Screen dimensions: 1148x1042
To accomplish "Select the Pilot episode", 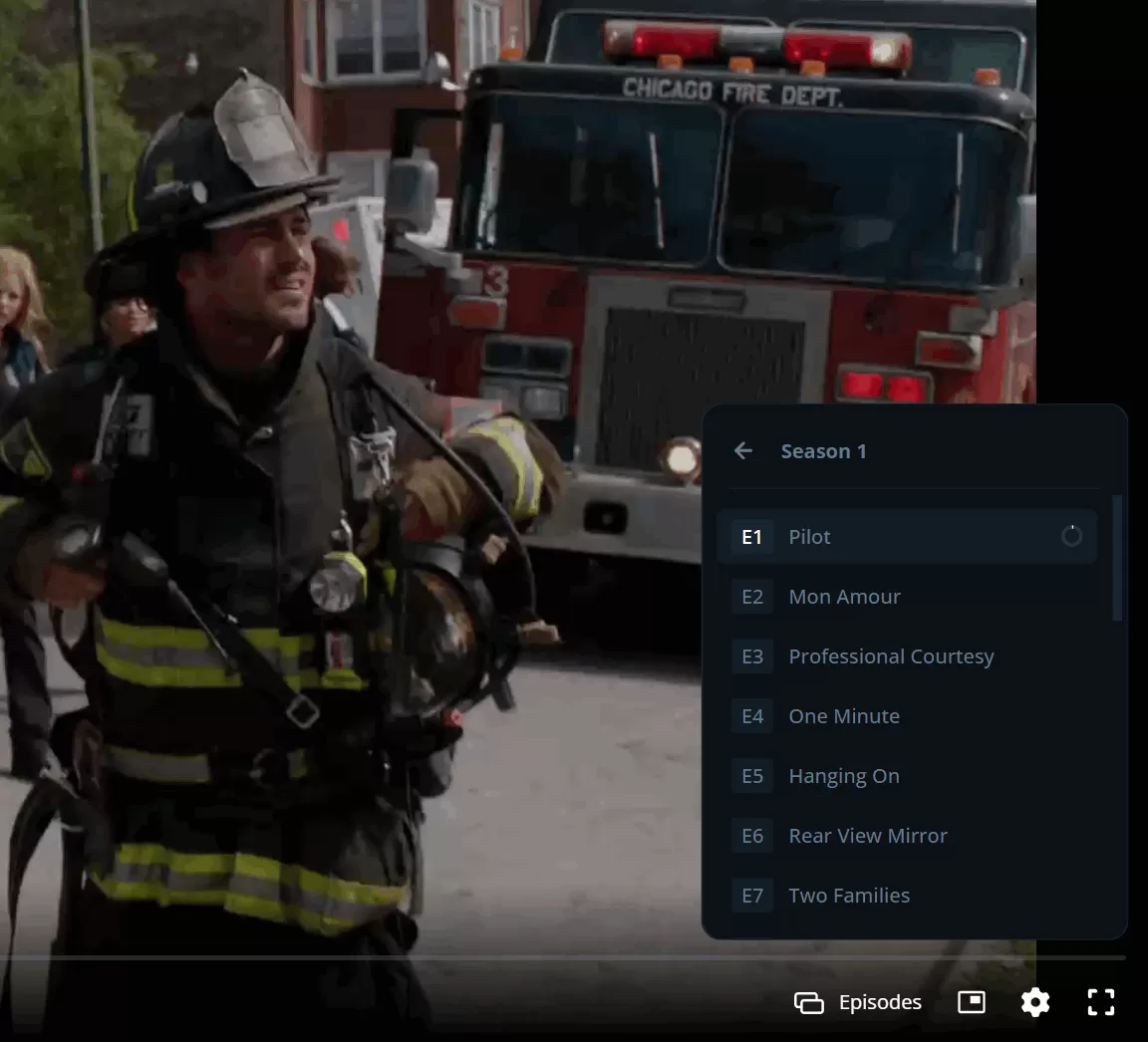I will point(809,537).
